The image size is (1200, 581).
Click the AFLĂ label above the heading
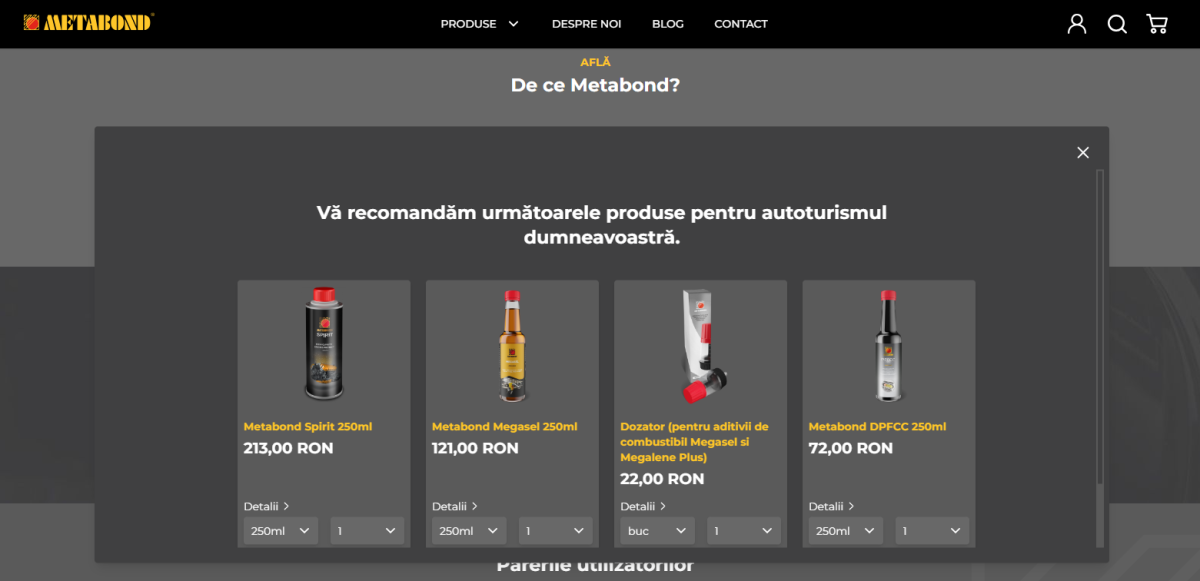[595, 62]
